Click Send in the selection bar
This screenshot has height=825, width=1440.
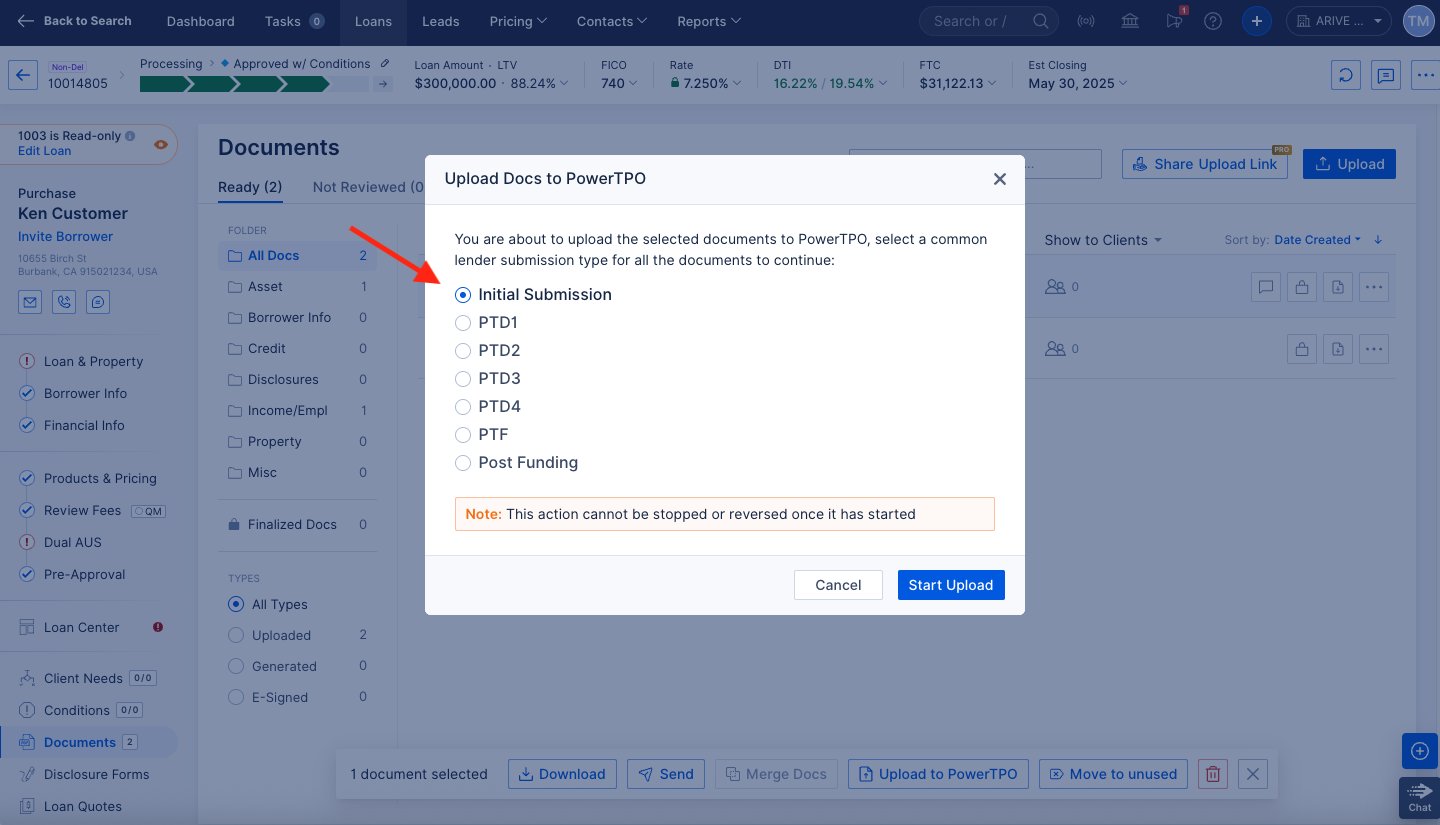[665, 774]
